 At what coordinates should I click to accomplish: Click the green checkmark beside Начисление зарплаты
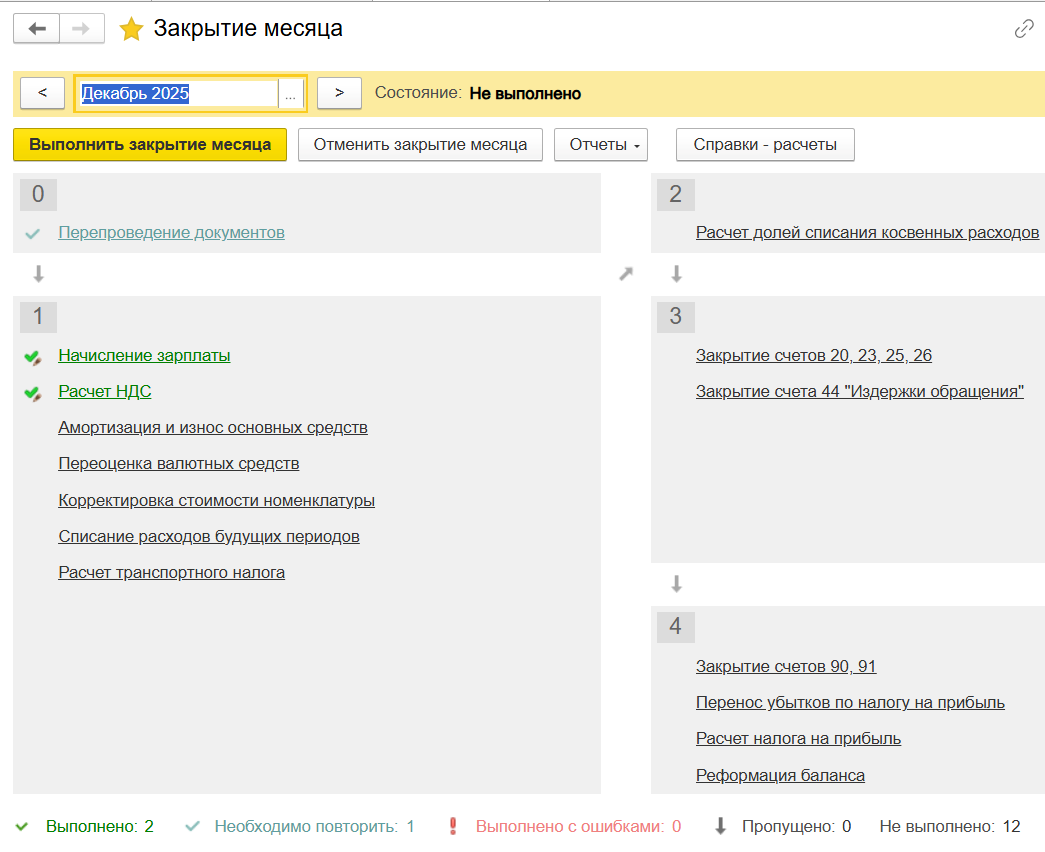click(x=33, y=357)
